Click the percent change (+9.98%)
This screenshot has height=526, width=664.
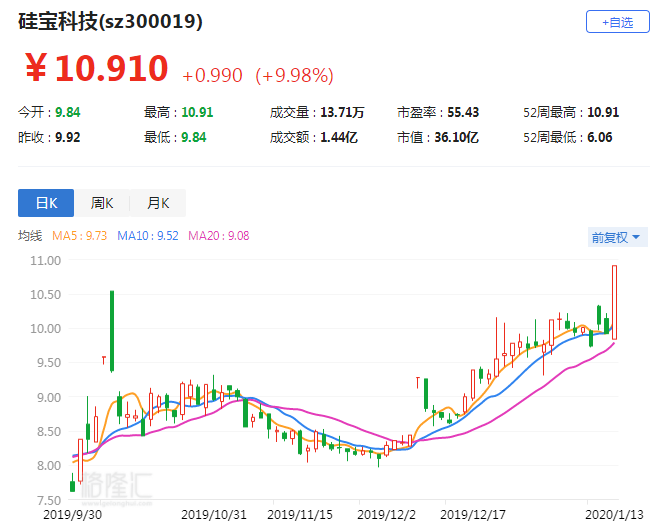294,75
